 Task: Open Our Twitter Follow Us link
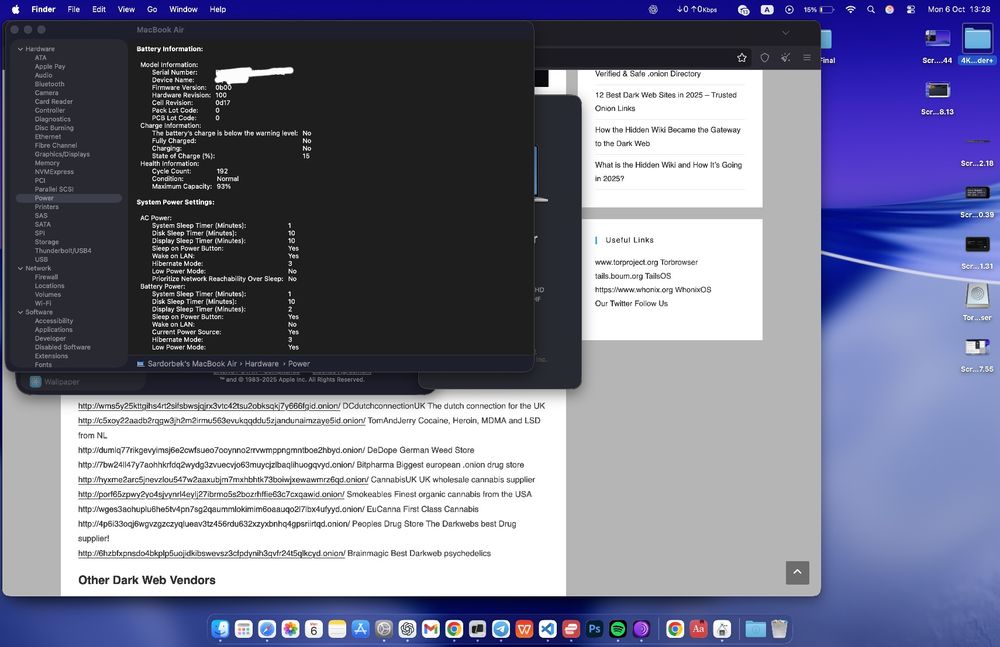631,304
